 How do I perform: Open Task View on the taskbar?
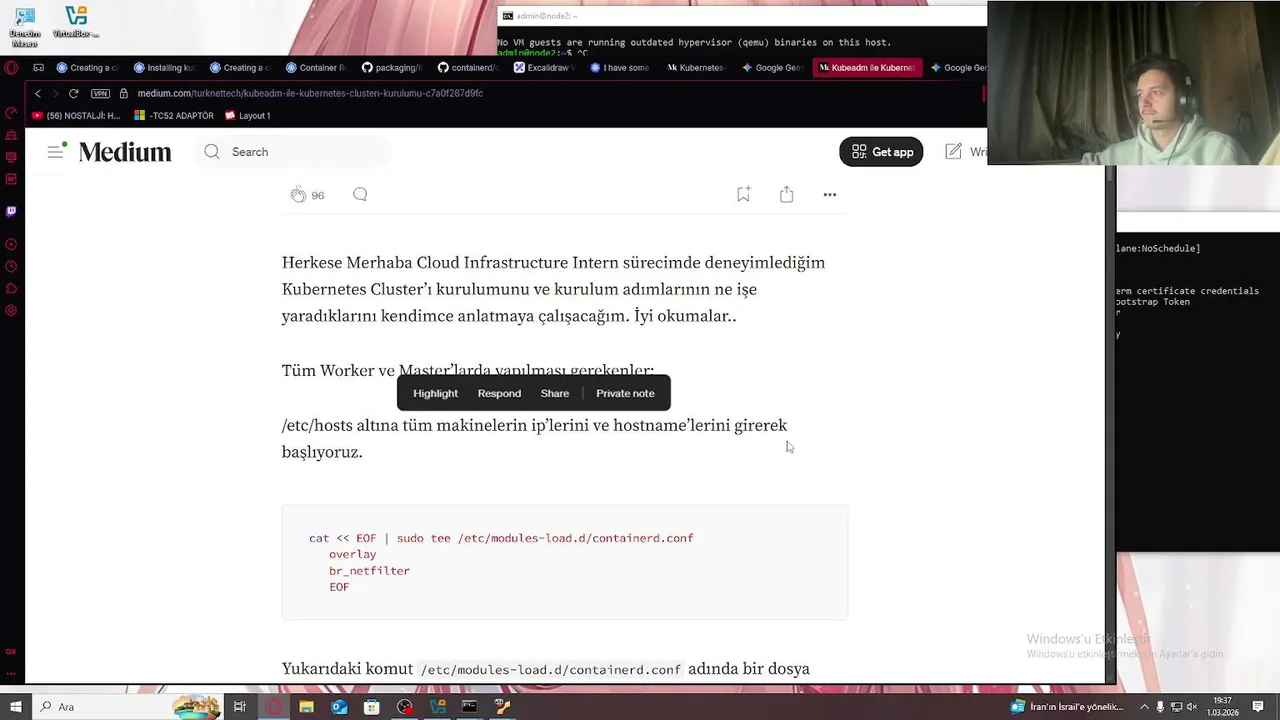tap(240, 707)
